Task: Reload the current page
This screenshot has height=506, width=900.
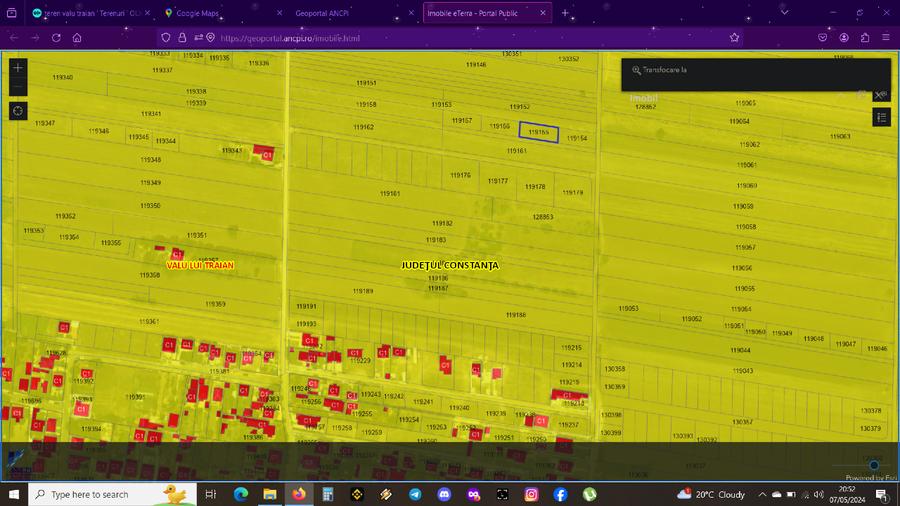Action: 56,38
